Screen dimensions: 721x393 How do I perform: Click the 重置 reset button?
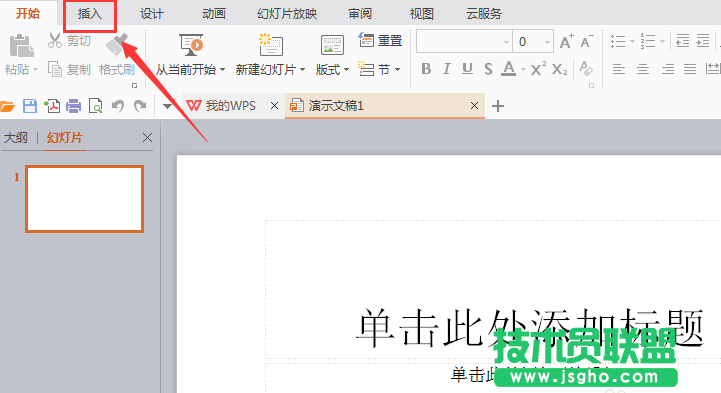380,40
